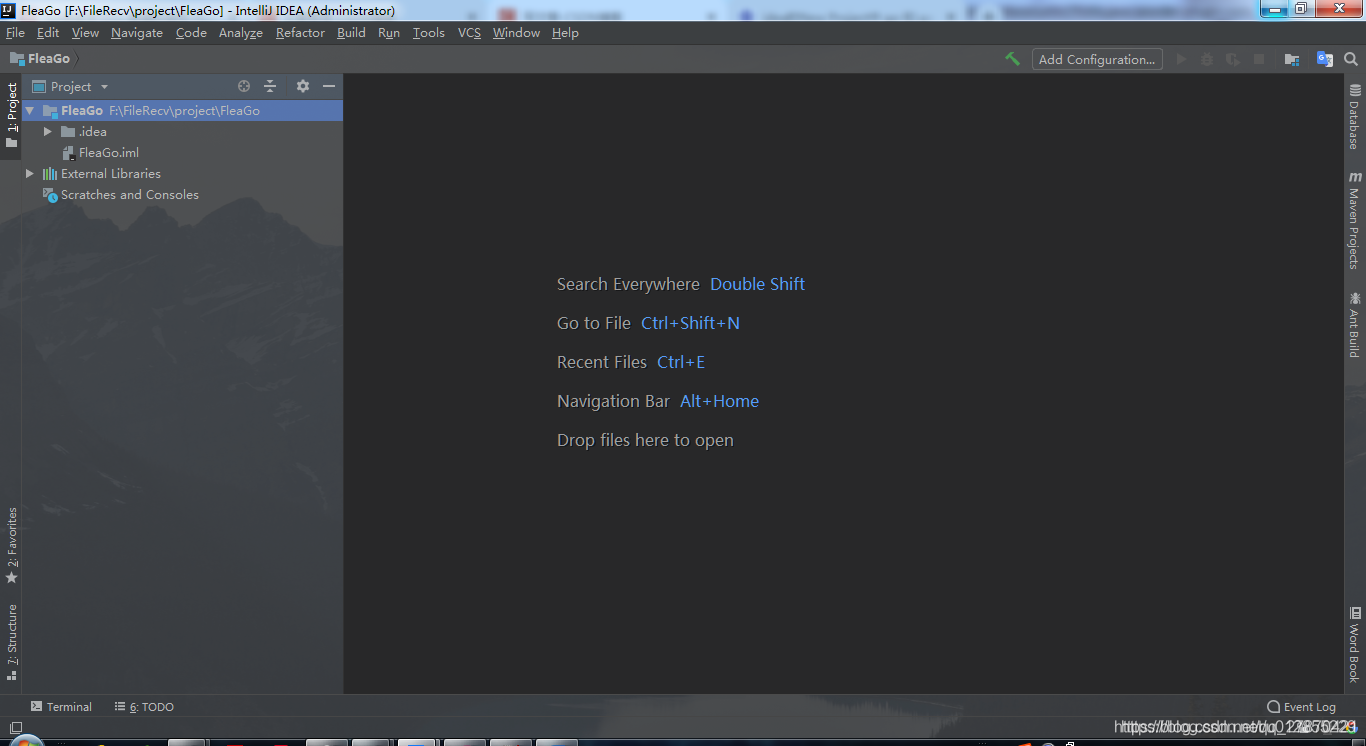
Task: Click the FleaGo.iml file icon
Action: [69, 153]
